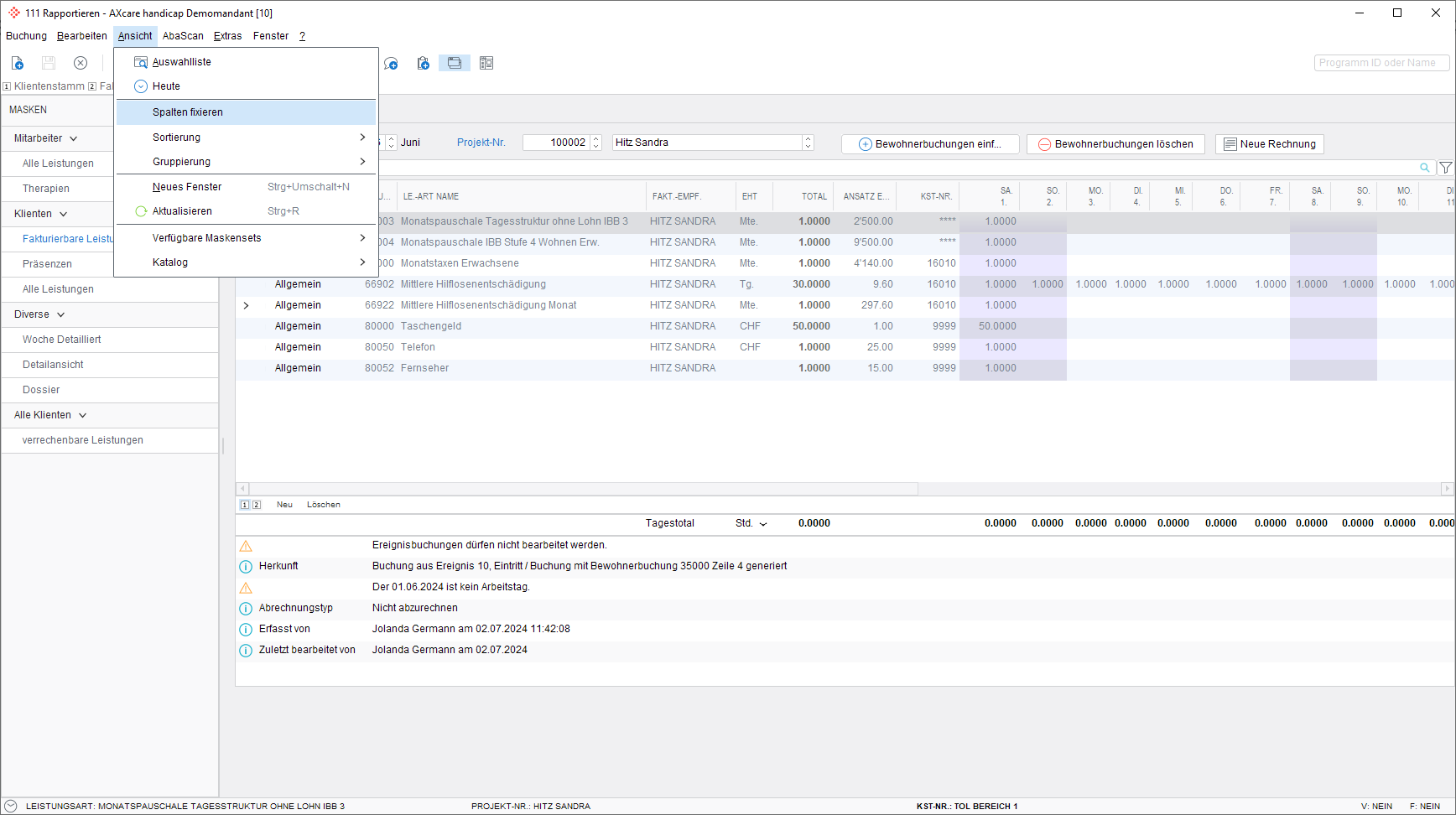Open the Std. unit dropdown
Viewport: 1456px width, 815px height.
tap(763, 524)
